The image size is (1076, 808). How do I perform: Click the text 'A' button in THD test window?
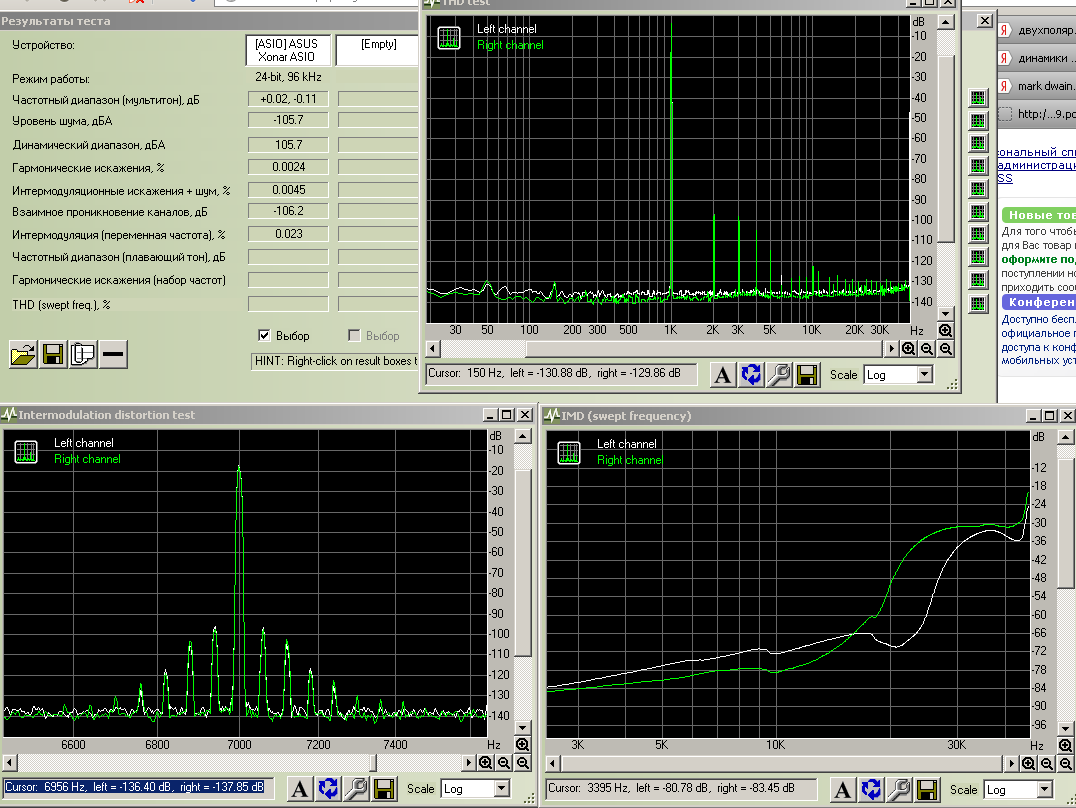(724, 375)
